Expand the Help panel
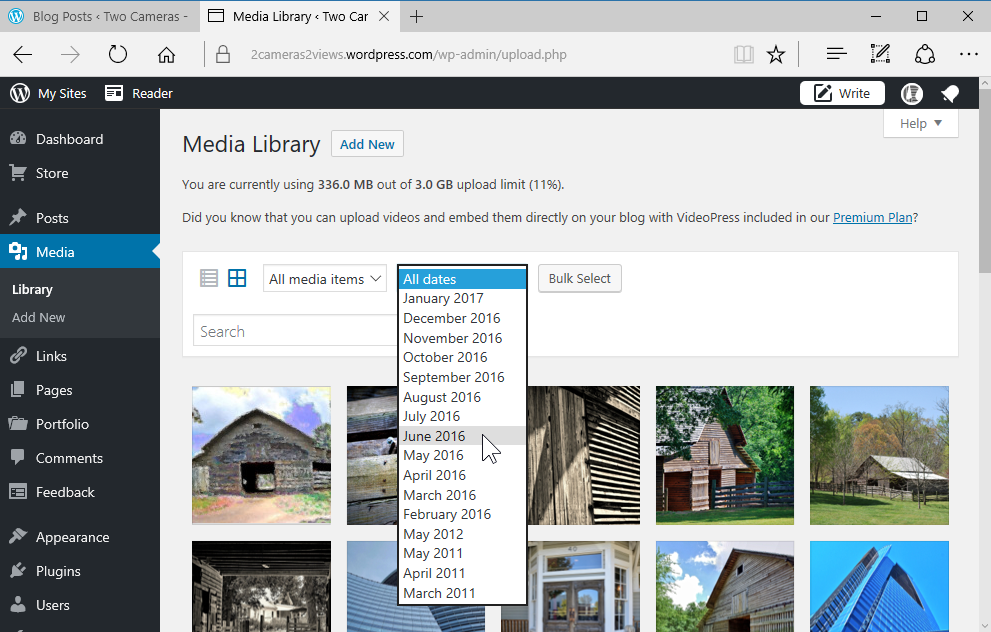991x632 pixels. coord(920,123)
